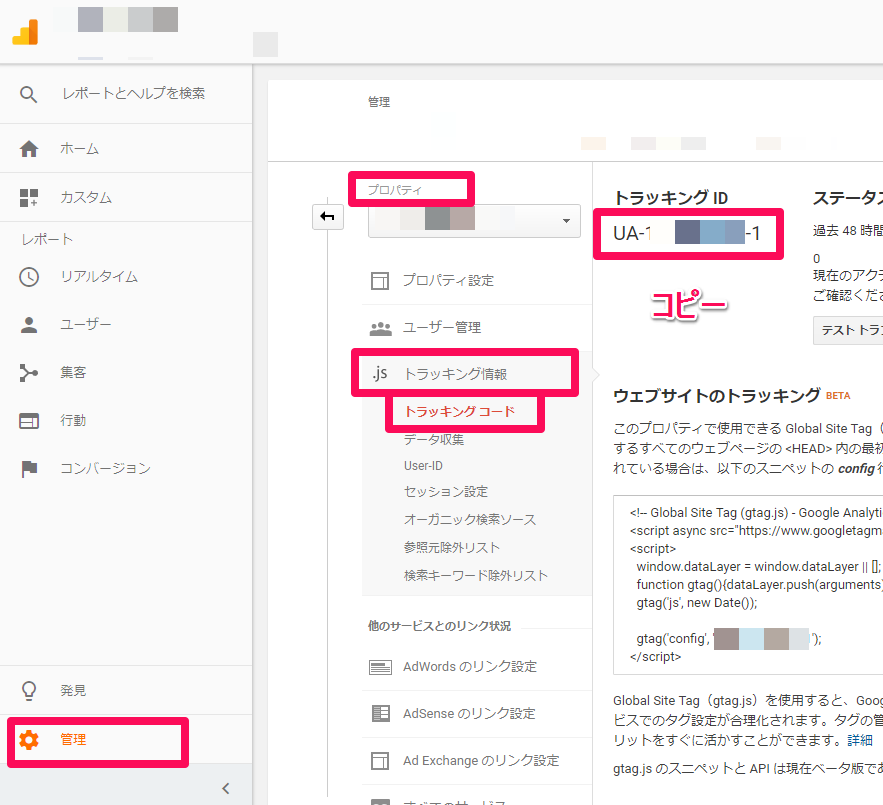The width and height of the screenshot is (883, 805).
Task: Open the 管理 admin section
Action: [x=73, y=740]
